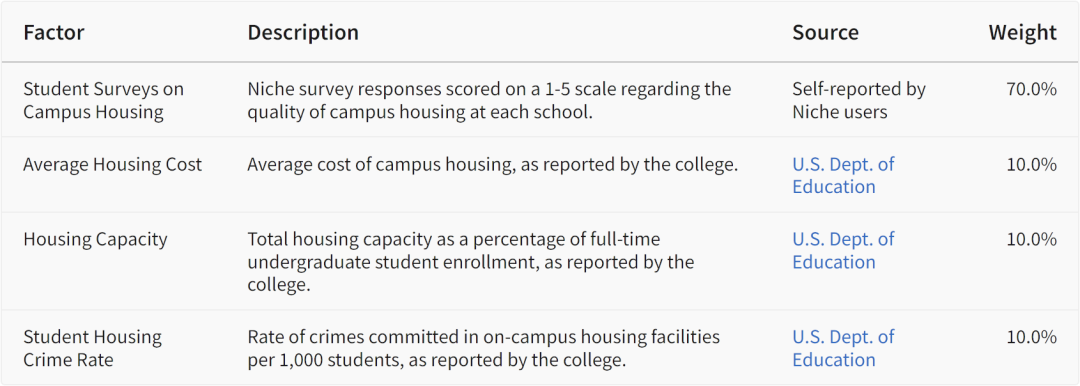1080x386 pixels.
Task: Click the Rate of crimes committed description
Action: [484, 348]
